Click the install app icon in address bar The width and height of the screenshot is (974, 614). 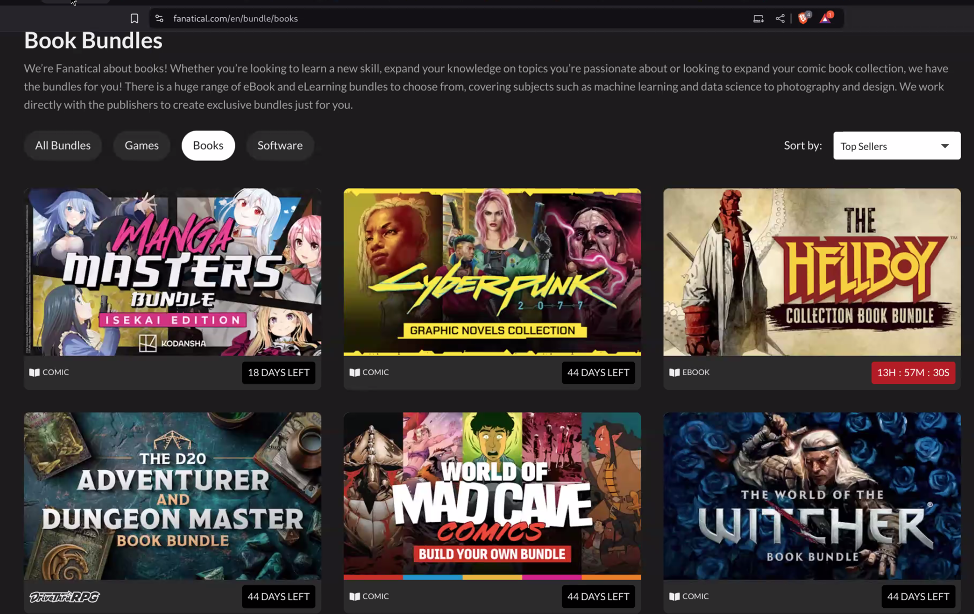click(x=758, y=19)
